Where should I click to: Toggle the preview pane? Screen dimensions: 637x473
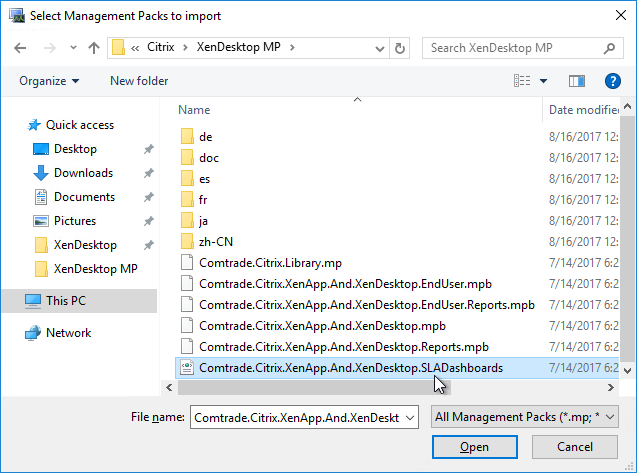[576, 81]
